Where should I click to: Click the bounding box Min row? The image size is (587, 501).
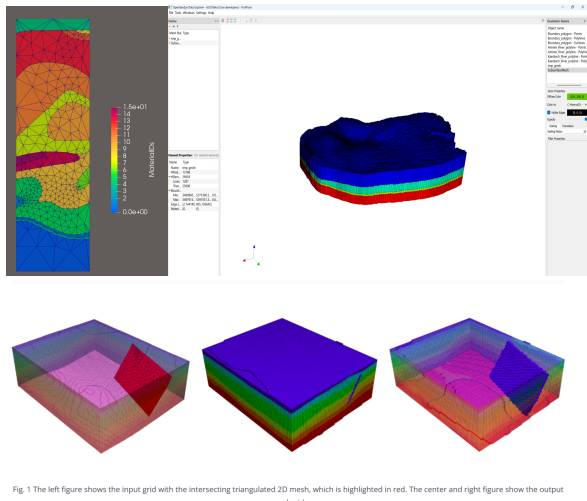[x=194, y=195]
